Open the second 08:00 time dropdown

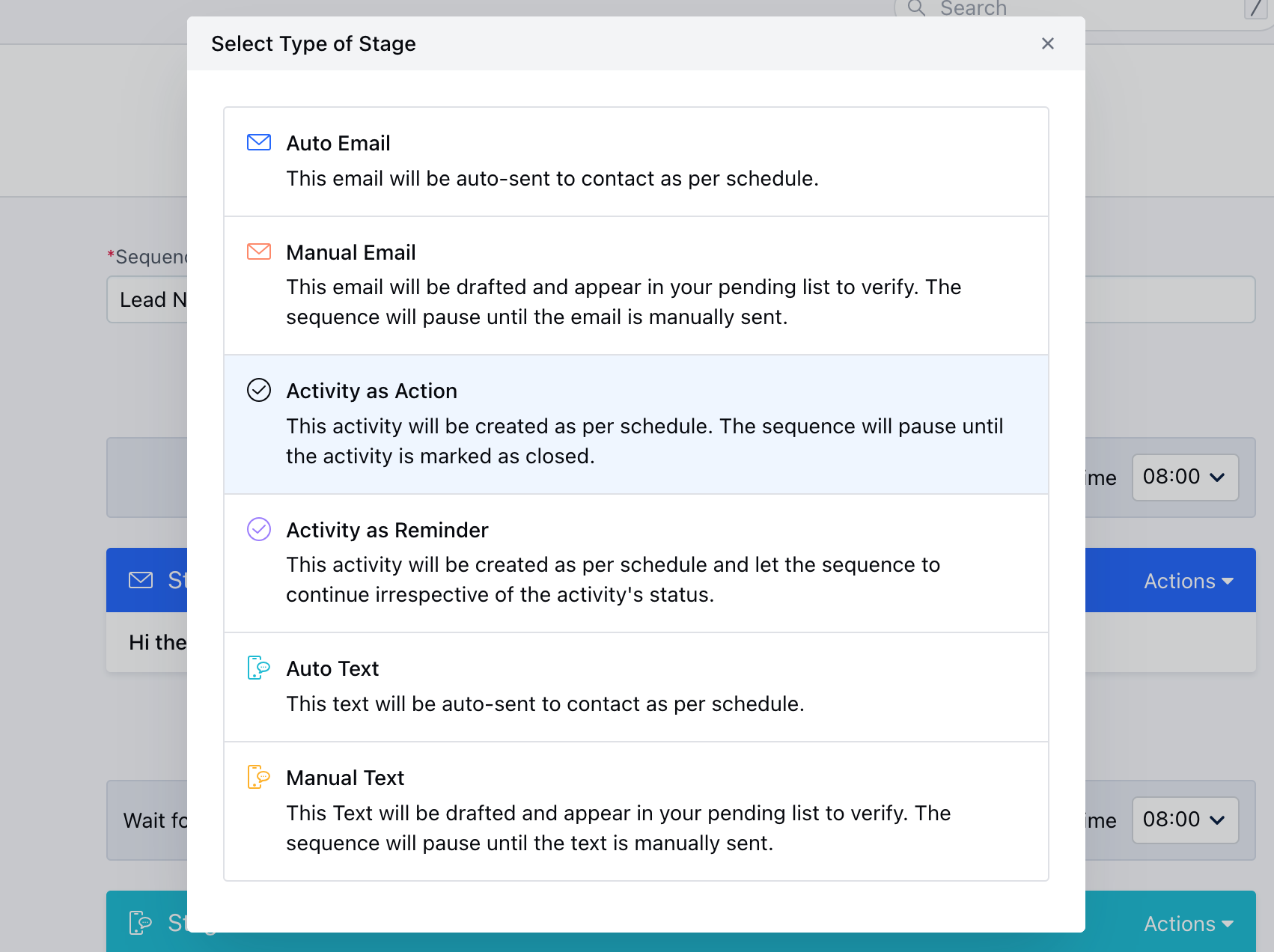tap(1185, 820)
